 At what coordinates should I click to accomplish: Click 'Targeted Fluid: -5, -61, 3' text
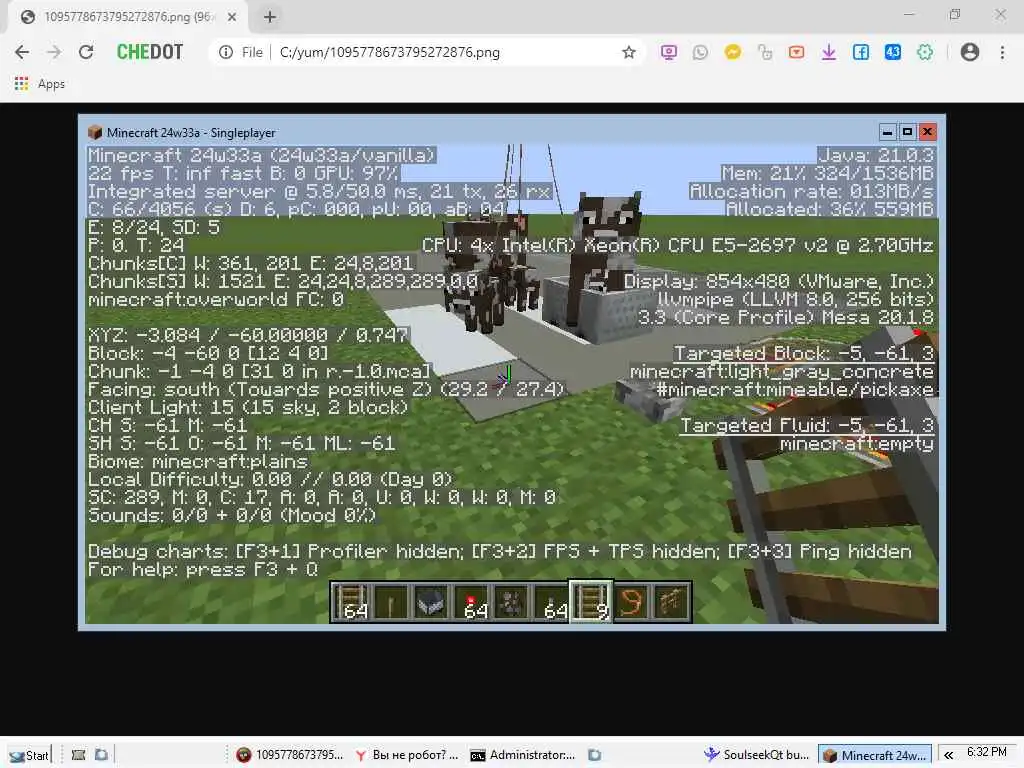(x=807, y=425)
